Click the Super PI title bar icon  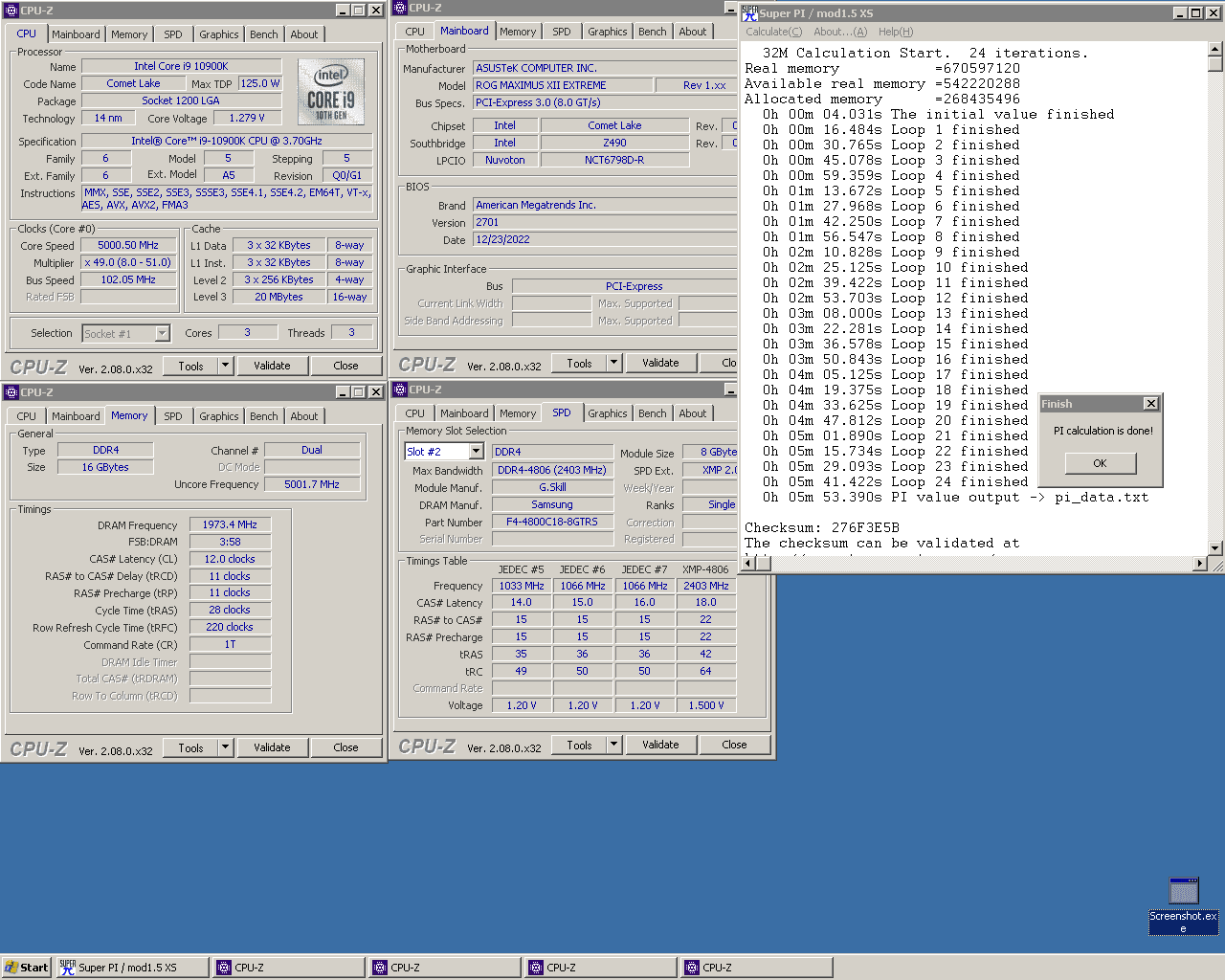(x=750, y=12)
